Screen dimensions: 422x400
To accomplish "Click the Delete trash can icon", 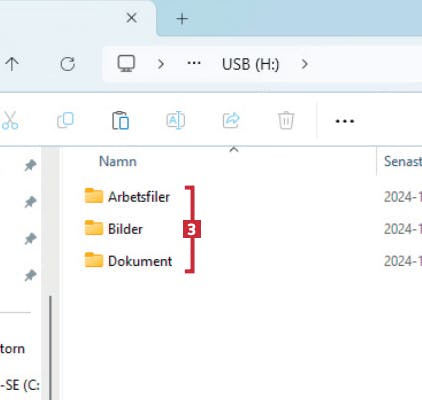I will point(286,120).
